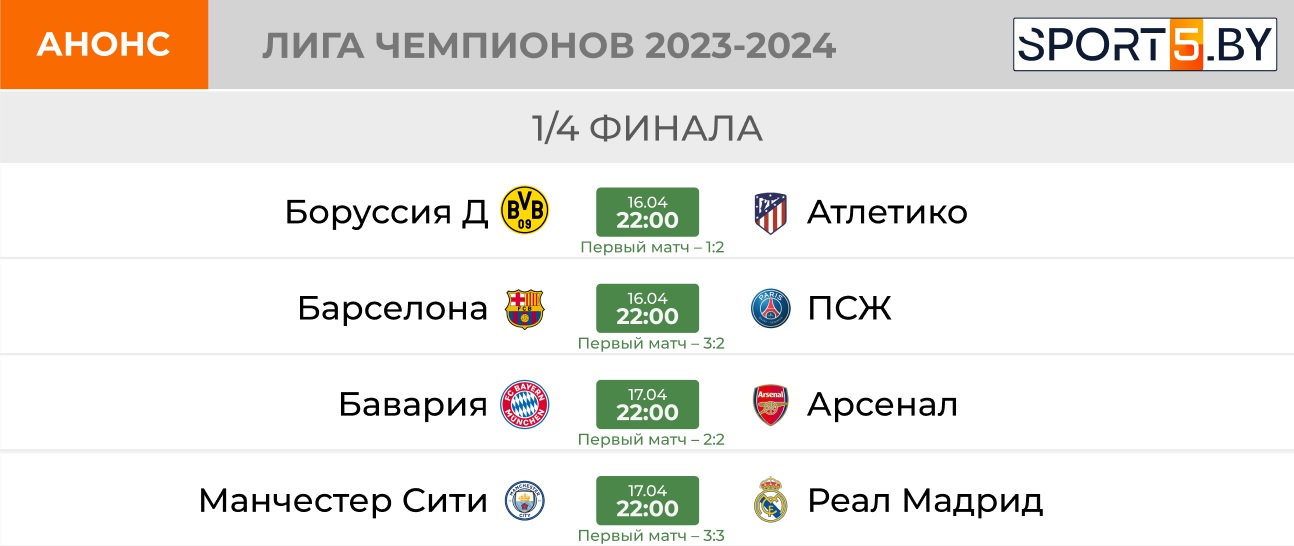Image resolution: width=1294 pixels, height=546 pixels.
Task: Click 'Первый матч – 1:2' result text
Action: [652, 247]
